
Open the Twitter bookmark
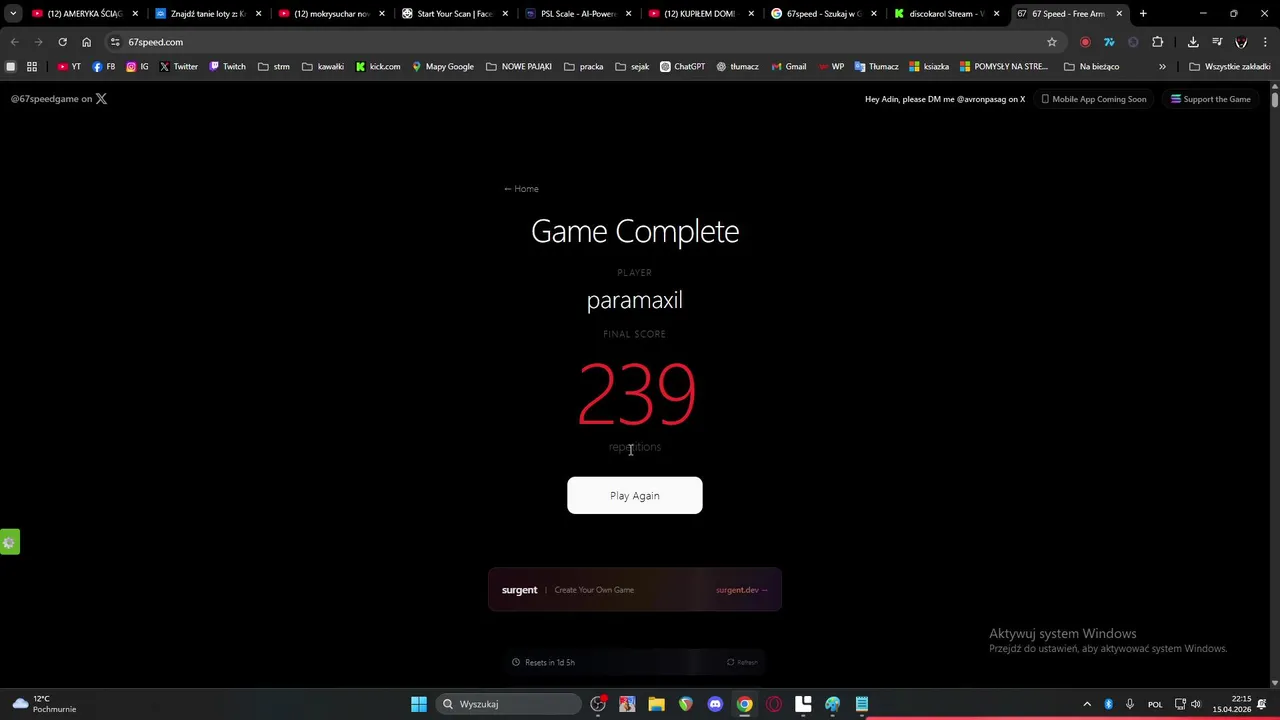(178, 67)
